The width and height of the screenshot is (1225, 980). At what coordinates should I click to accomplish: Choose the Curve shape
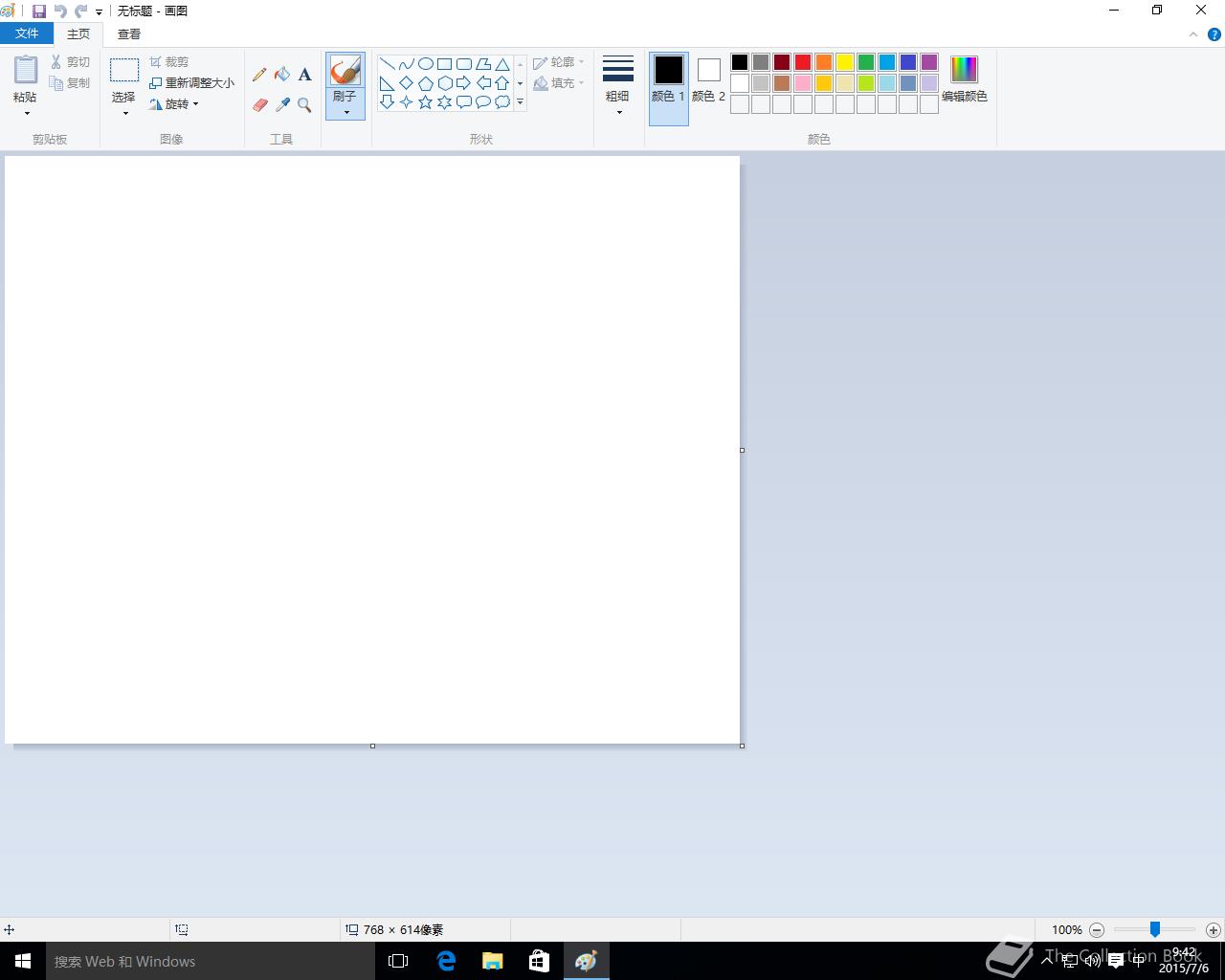click(407, 64)
